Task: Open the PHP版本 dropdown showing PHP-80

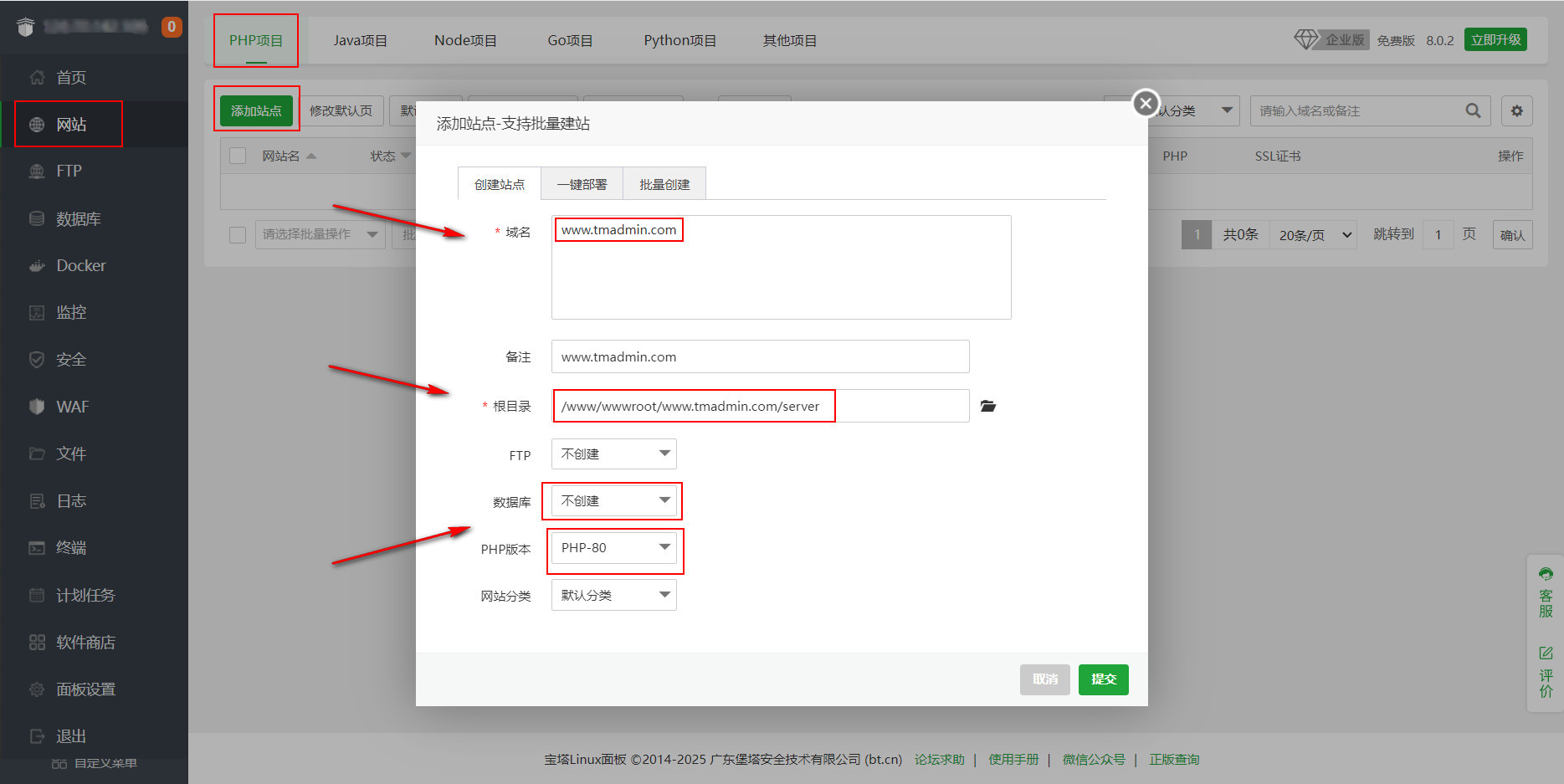Action: click(613, 548)
